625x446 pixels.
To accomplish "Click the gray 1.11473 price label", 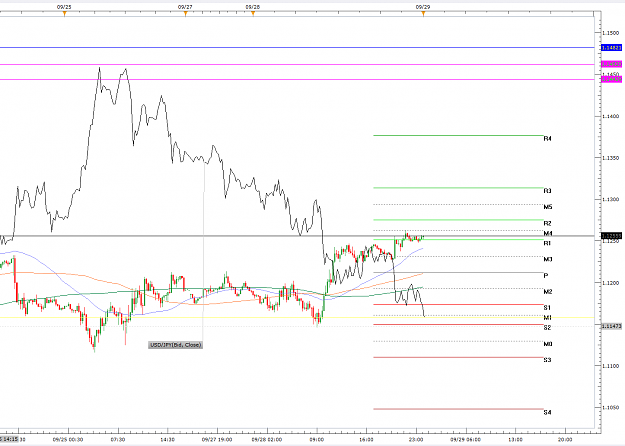I will click(x=611, y=326).
